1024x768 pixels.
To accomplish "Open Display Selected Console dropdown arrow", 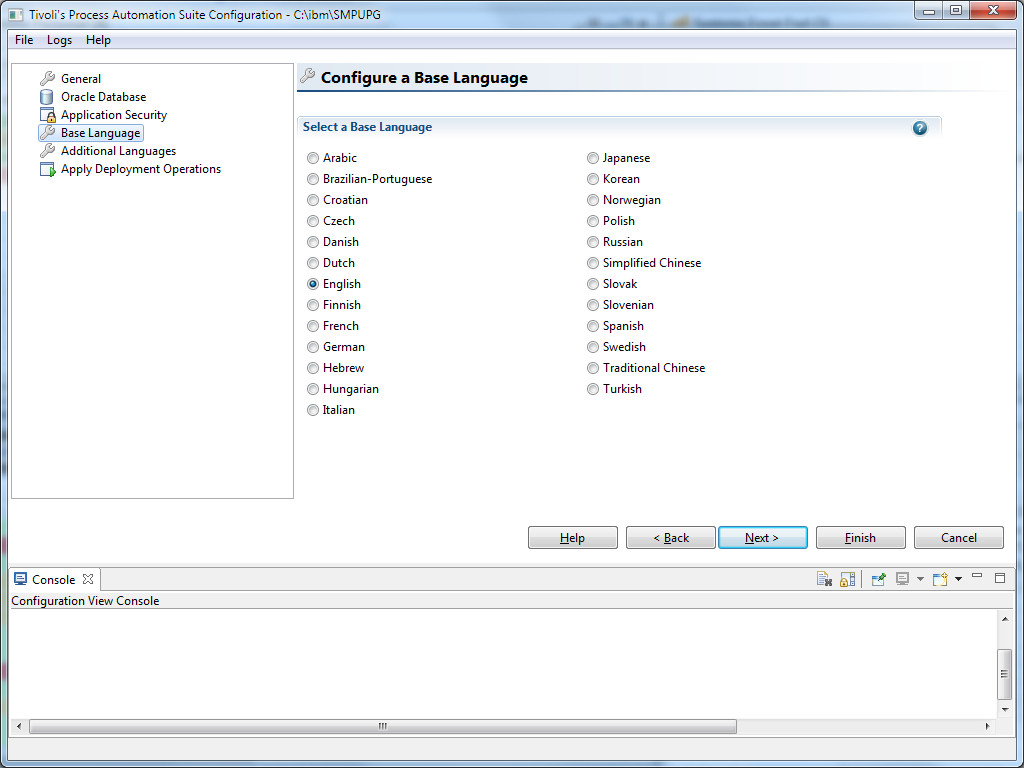I will click(920, 579).
